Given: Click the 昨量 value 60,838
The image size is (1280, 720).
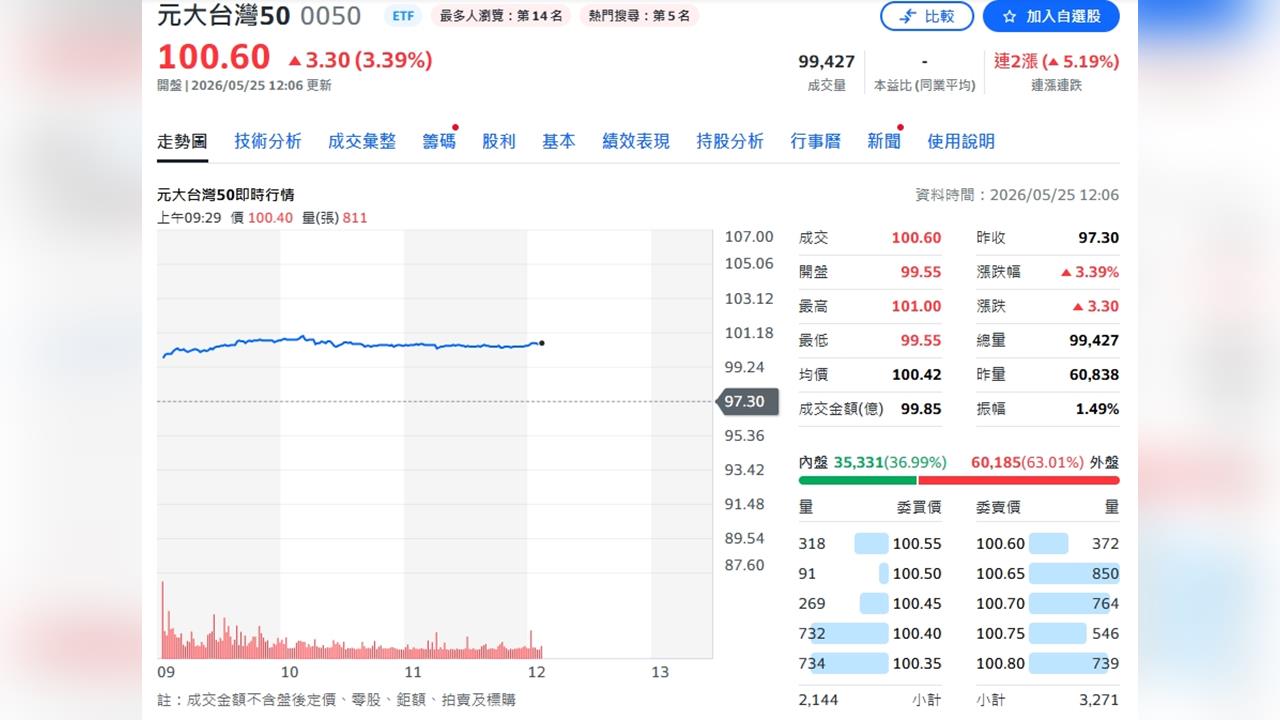Looking at the screenshot, I should (x=1094, y=375).
